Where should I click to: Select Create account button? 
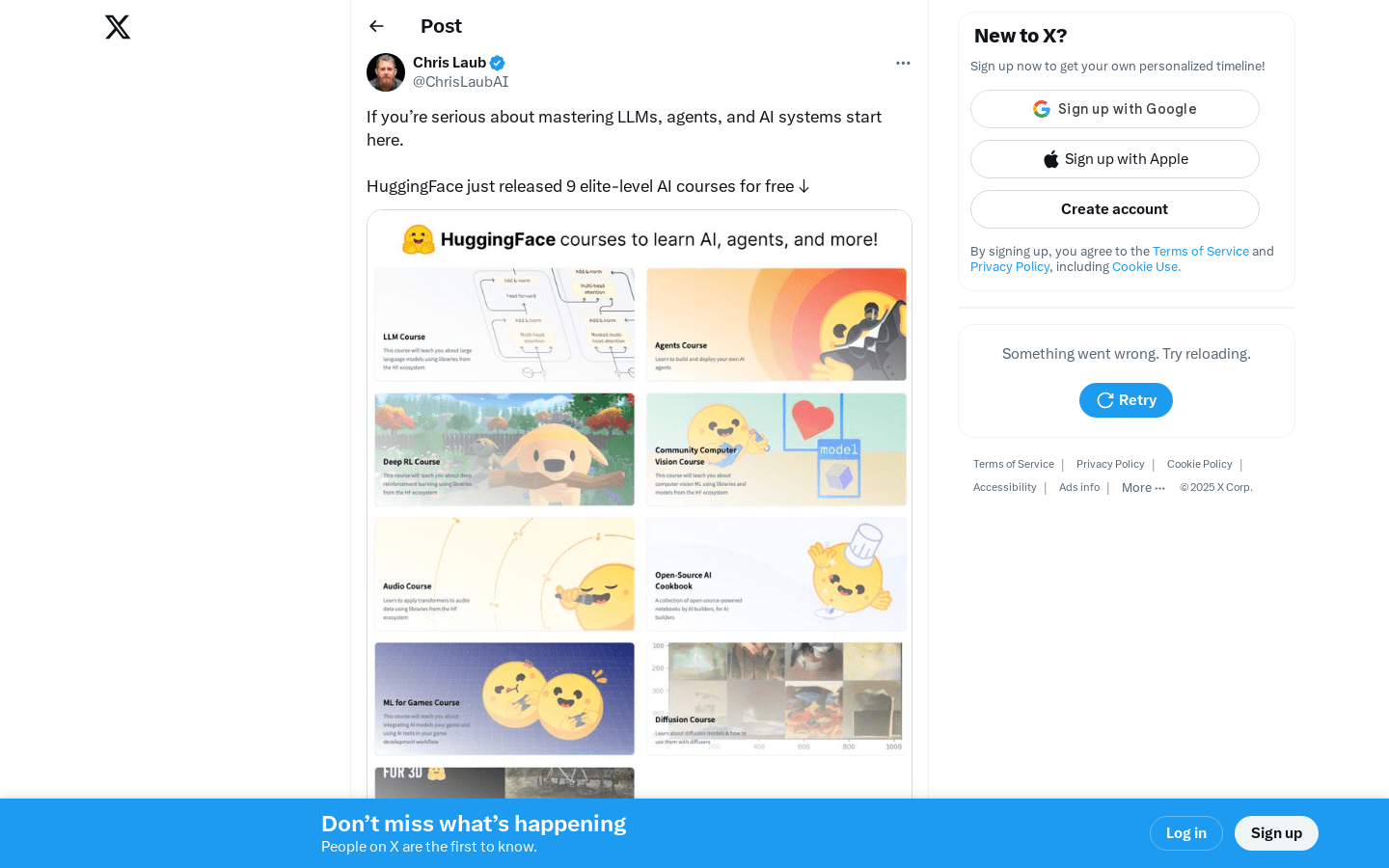(1115, 209)
